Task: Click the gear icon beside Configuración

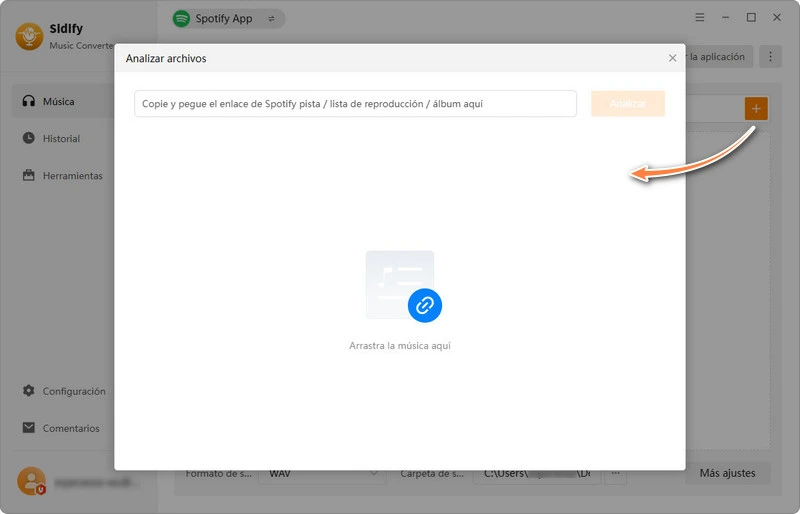Action: click(29, 390)
